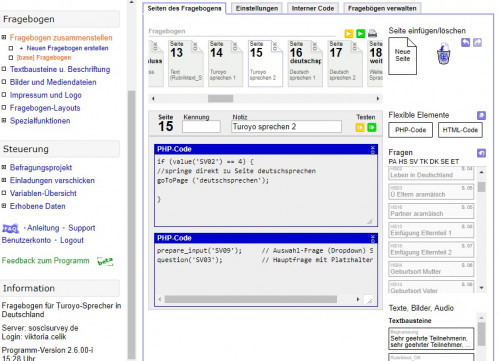Image resolution: width=500 pixels, height=361 pixels.
Task: Open Textbausteine u. Beschriftung
Action: pyautogui.click(x=60, y=69)
